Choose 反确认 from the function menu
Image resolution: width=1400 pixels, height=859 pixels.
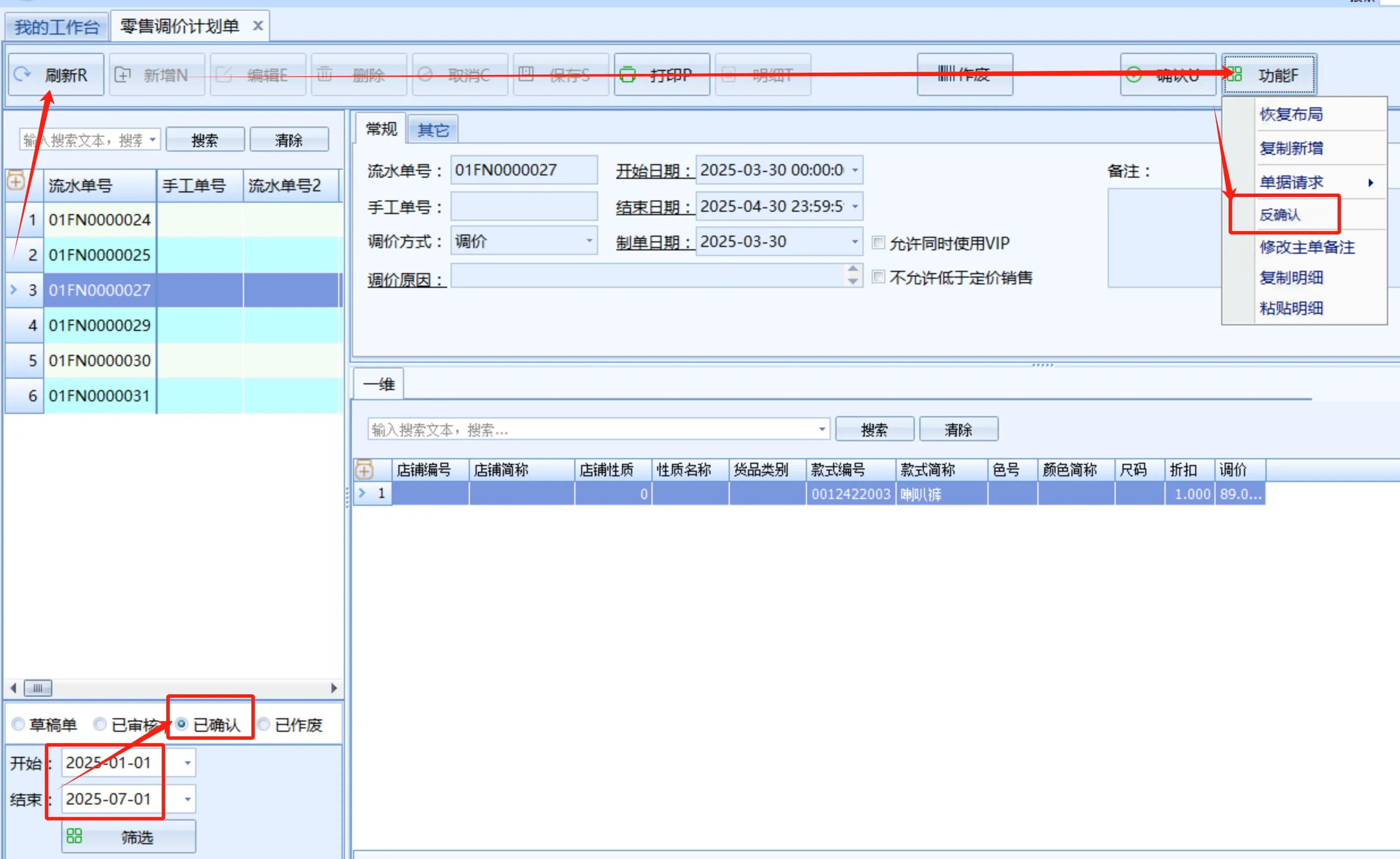point(1280,214)
